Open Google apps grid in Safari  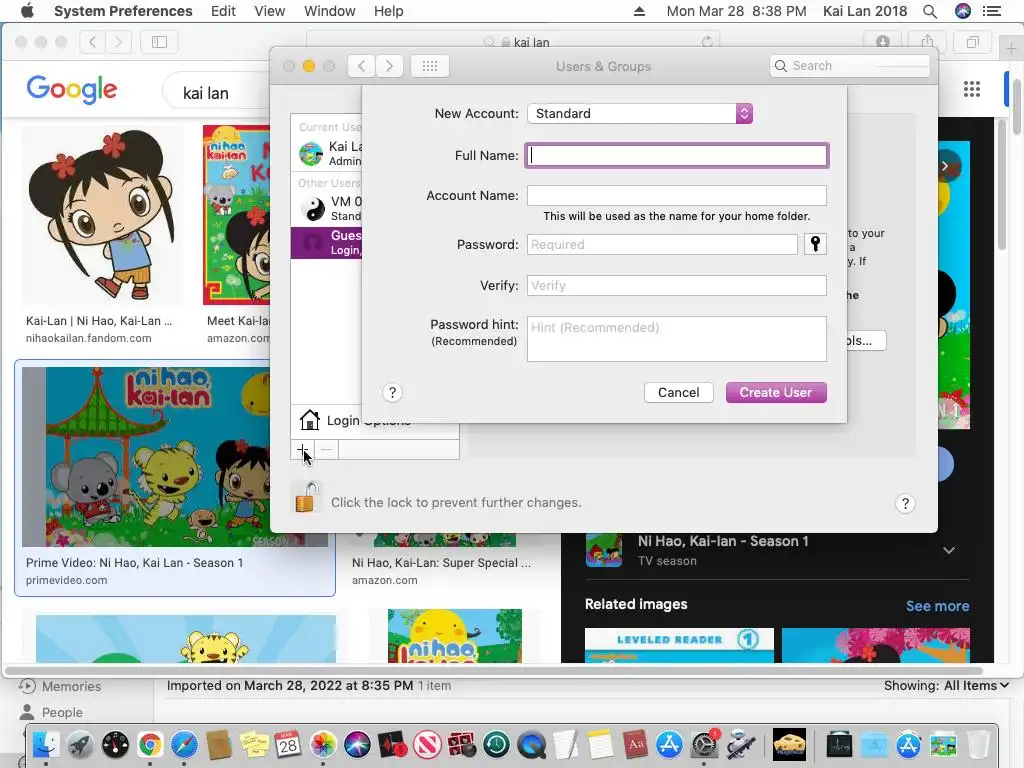pos(972,89)
